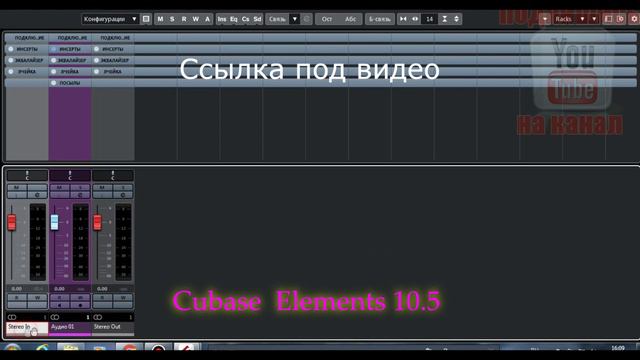This screenshot has height=360, width=640.
Task: Select the routing rack tab of Stereo Out
Action: tap(113, 38)
